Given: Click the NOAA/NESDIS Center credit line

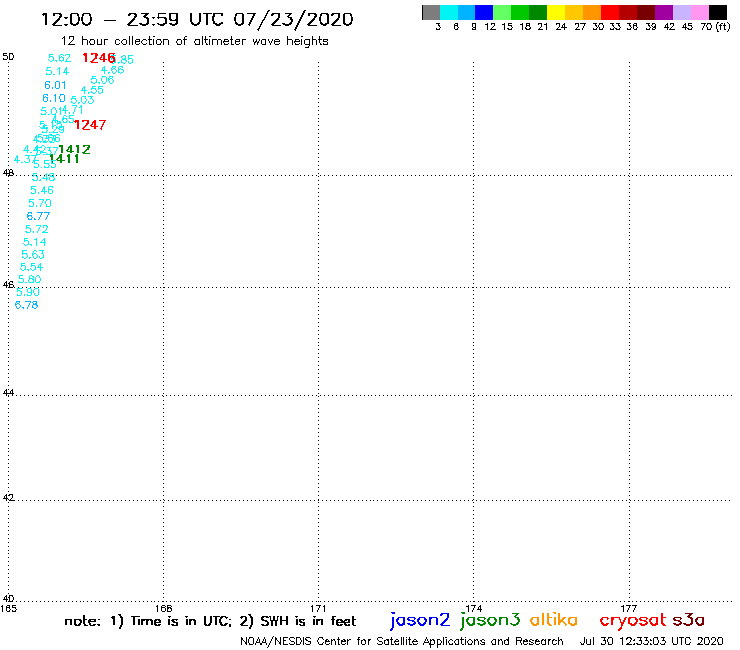Looking at the screenshot, I should point(402,642).
